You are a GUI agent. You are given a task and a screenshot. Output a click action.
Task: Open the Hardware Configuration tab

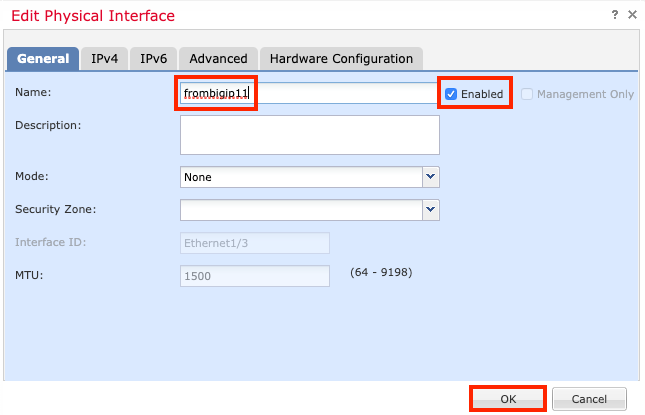[341, 59]
